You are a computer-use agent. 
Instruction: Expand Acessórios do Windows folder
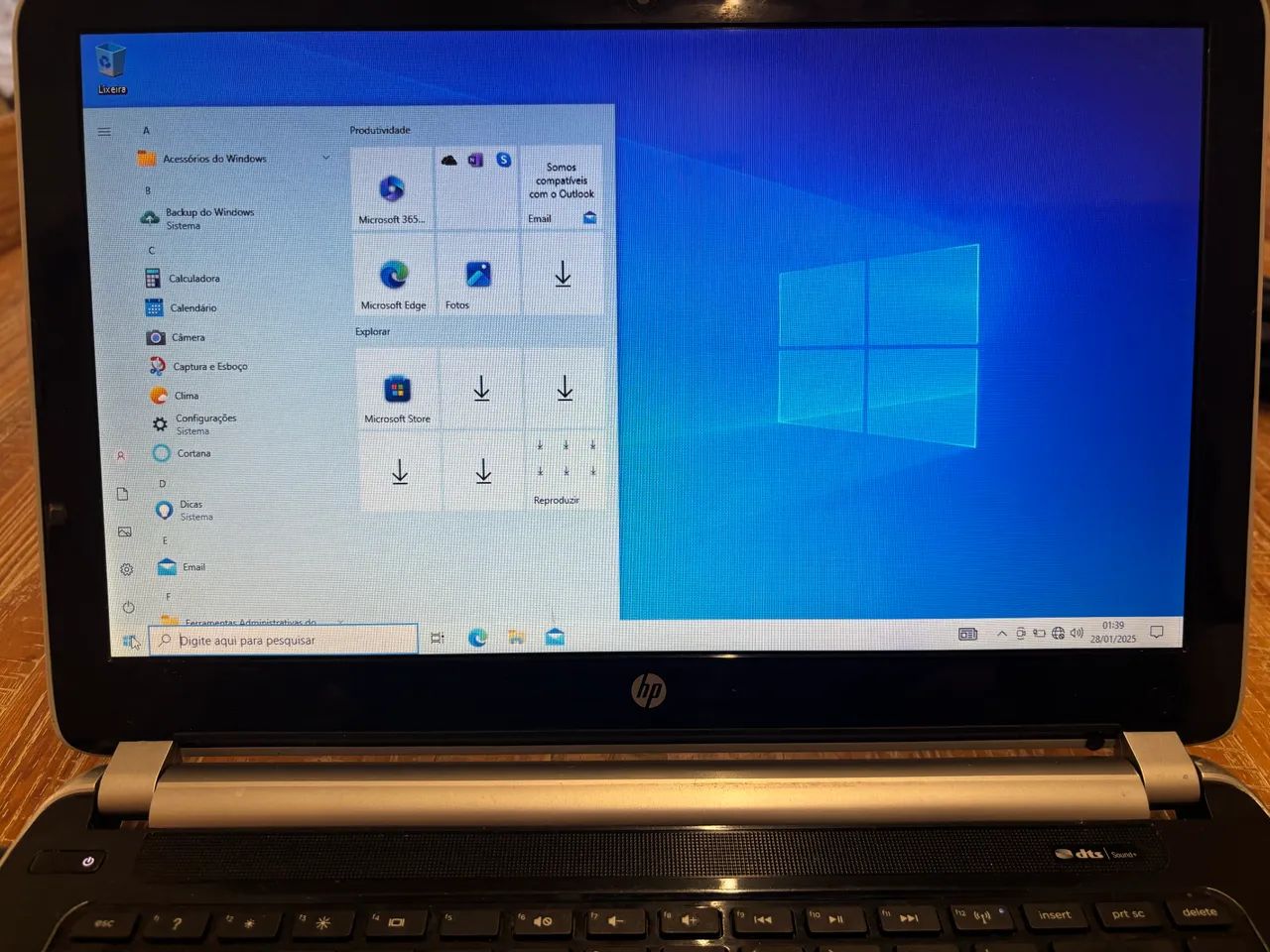point(233,159)
